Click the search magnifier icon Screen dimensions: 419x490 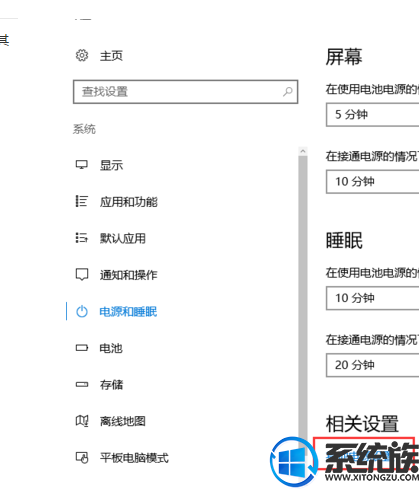tap(287, 91)
